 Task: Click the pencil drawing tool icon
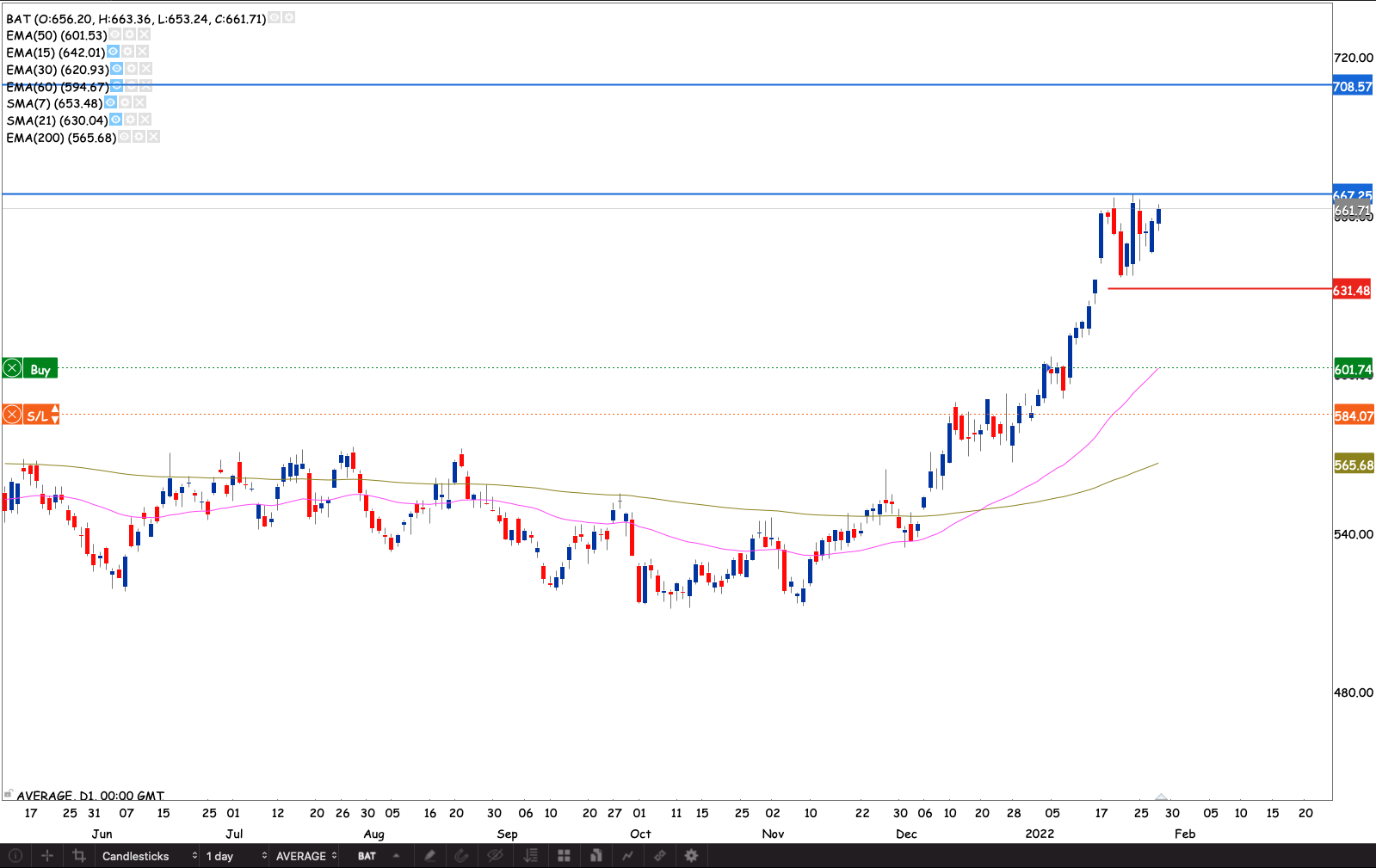[429, 856]
